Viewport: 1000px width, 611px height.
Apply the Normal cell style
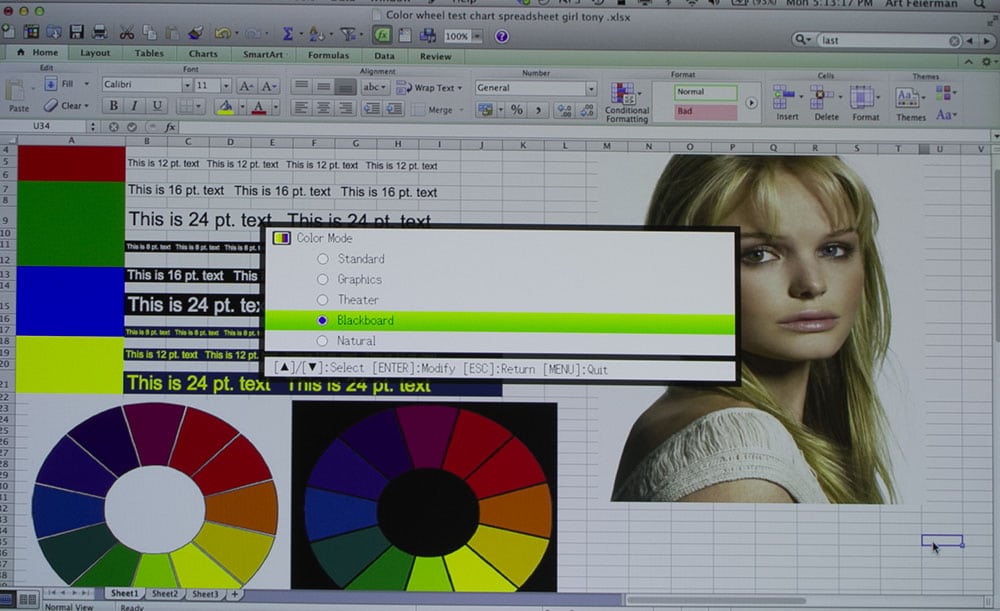[x=705, y=92]
